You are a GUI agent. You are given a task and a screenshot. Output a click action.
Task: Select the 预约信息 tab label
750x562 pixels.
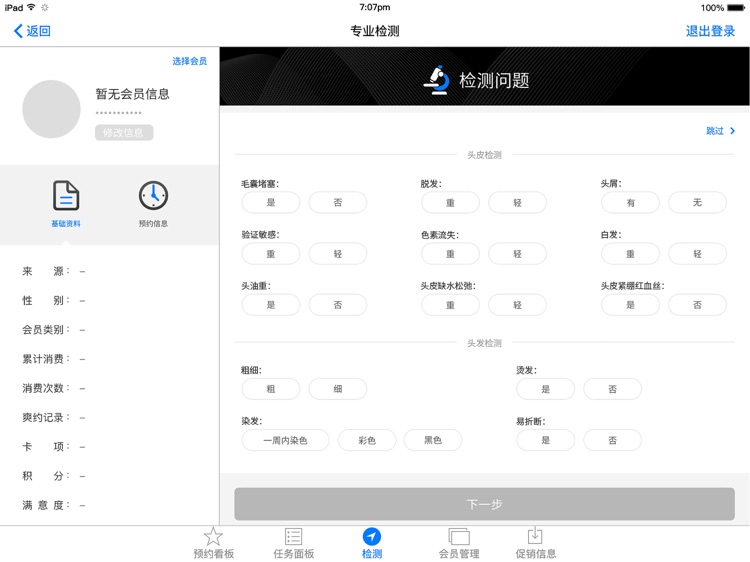(x=153, y=223)
